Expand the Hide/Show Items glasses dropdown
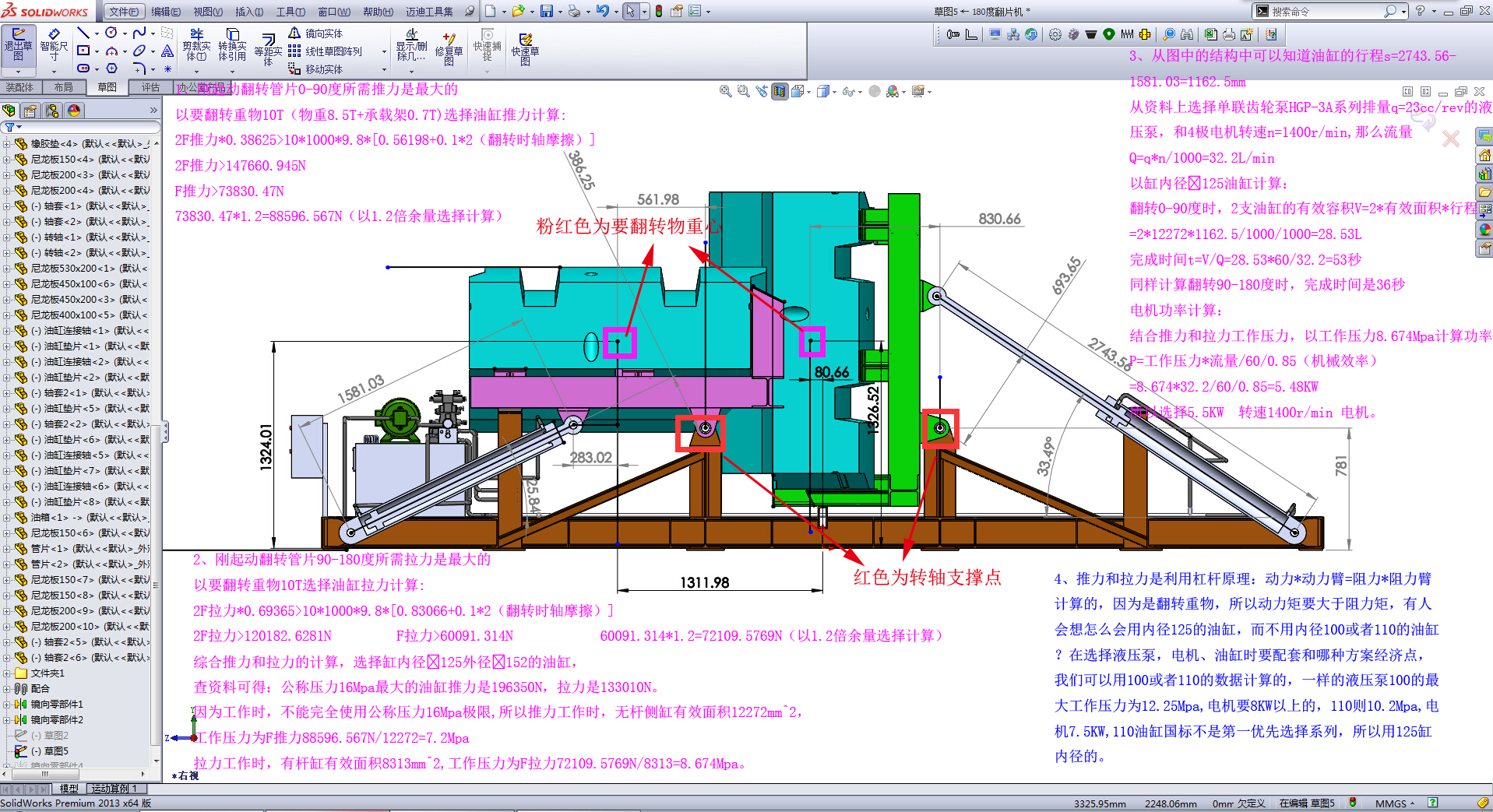Image resolution: width=1493 pixels, height=812 pixels. point(861,92)
